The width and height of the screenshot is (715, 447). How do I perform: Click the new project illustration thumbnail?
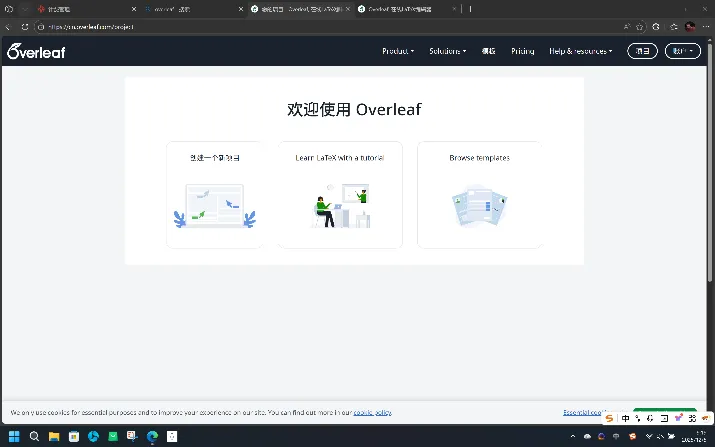coord(215,206)
